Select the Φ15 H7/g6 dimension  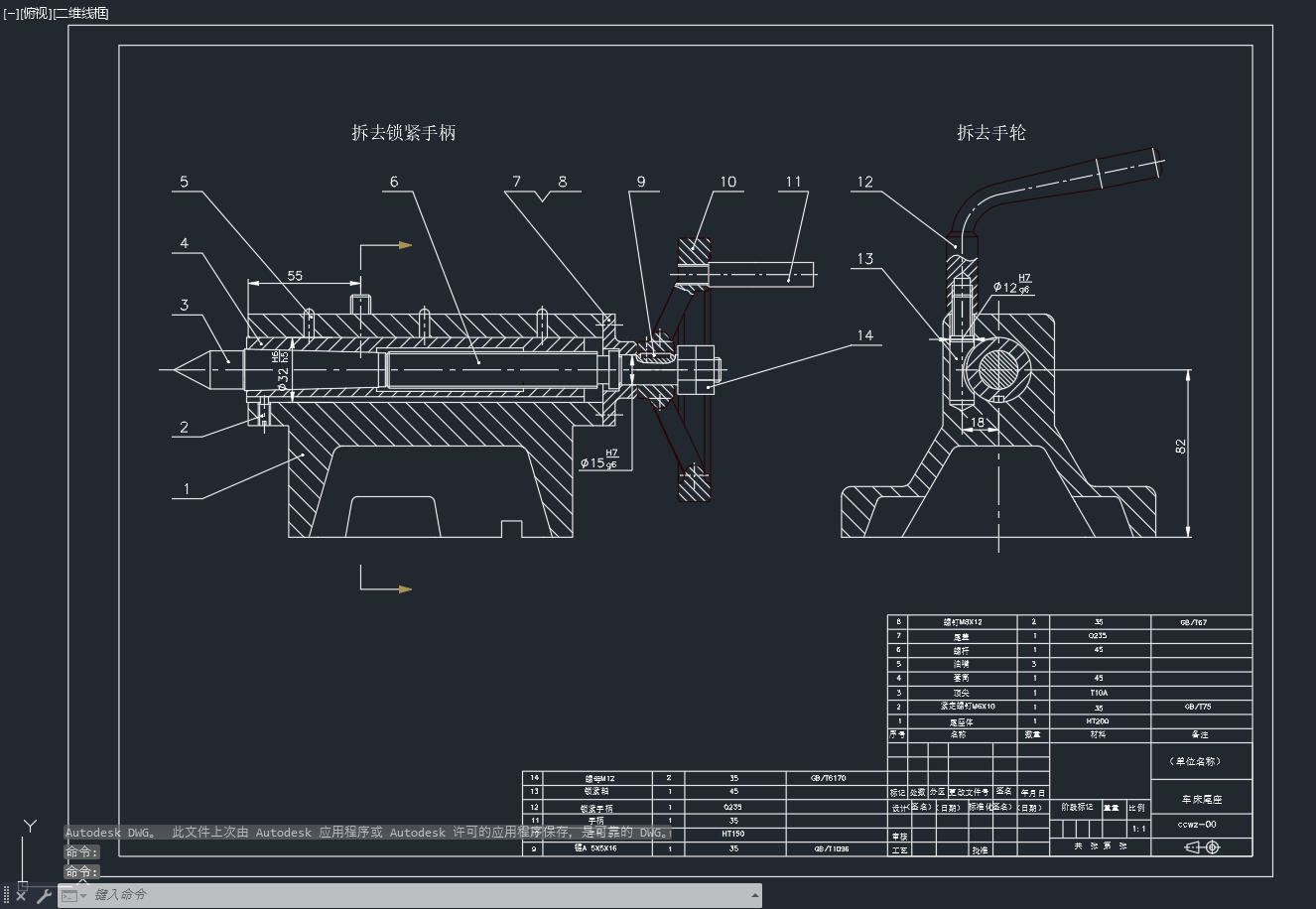[599, 459]
